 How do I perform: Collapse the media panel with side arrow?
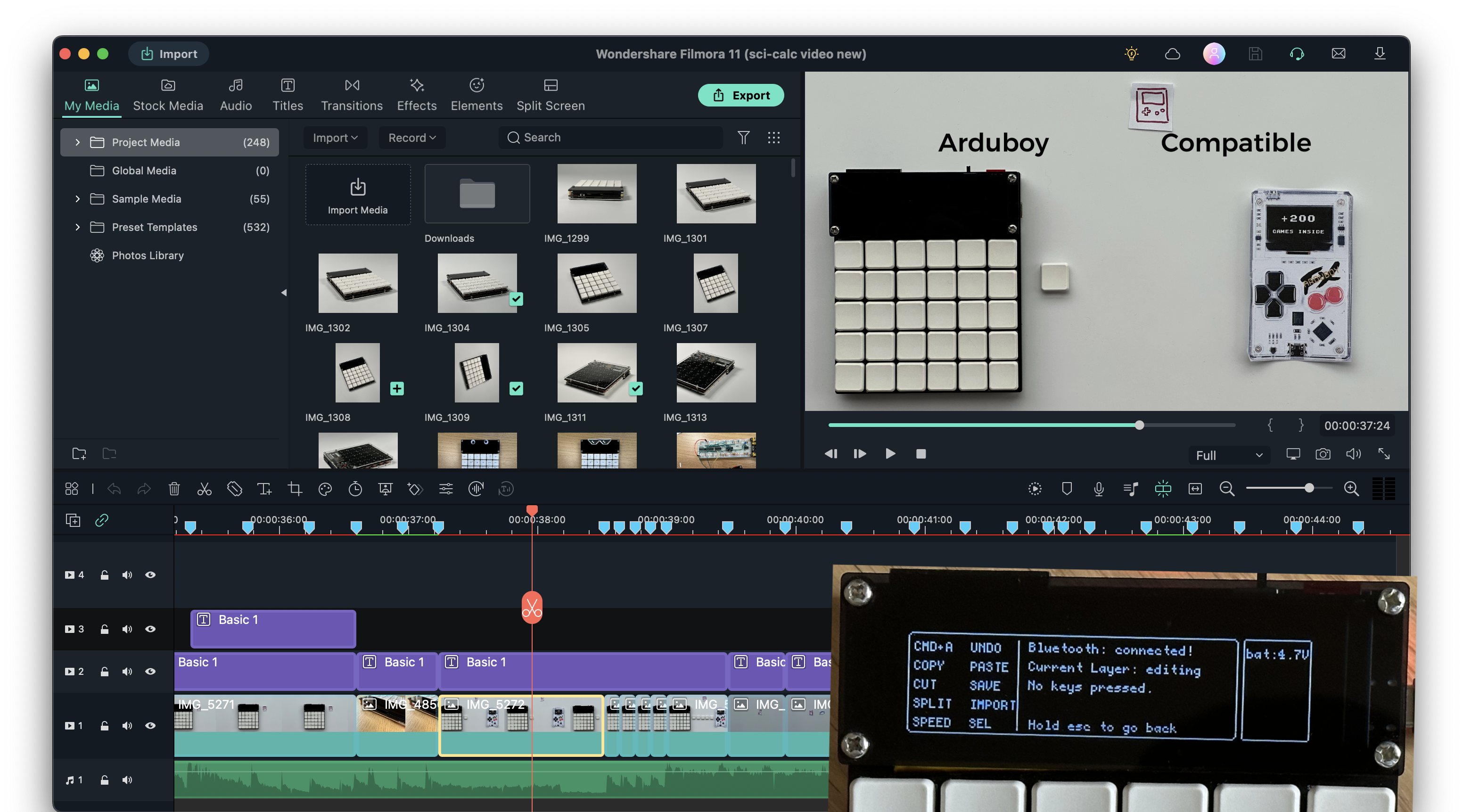click(x=284, y=293)
